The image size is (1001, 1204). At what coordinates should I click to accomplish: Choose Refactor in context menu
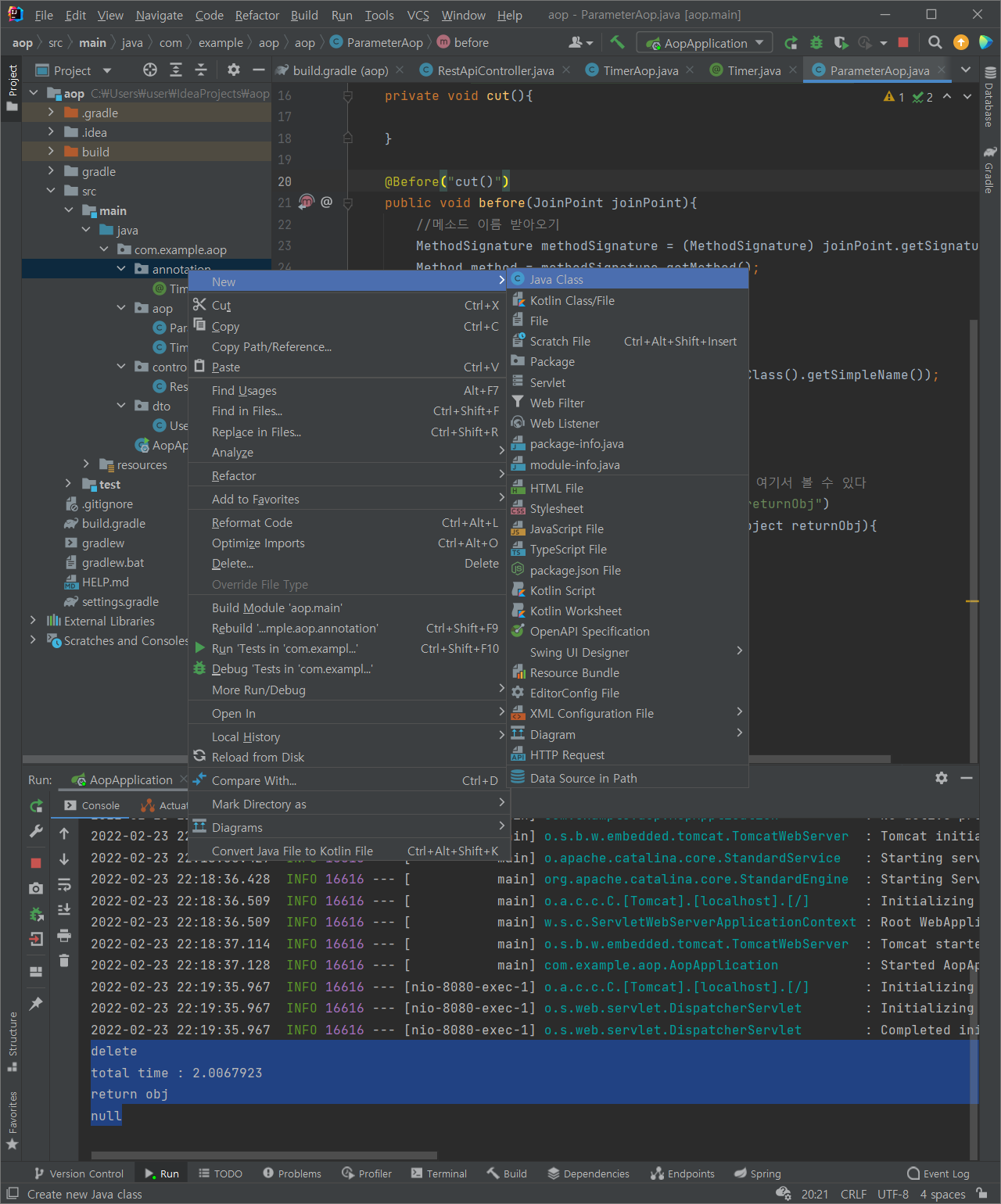tap(347, 475)
